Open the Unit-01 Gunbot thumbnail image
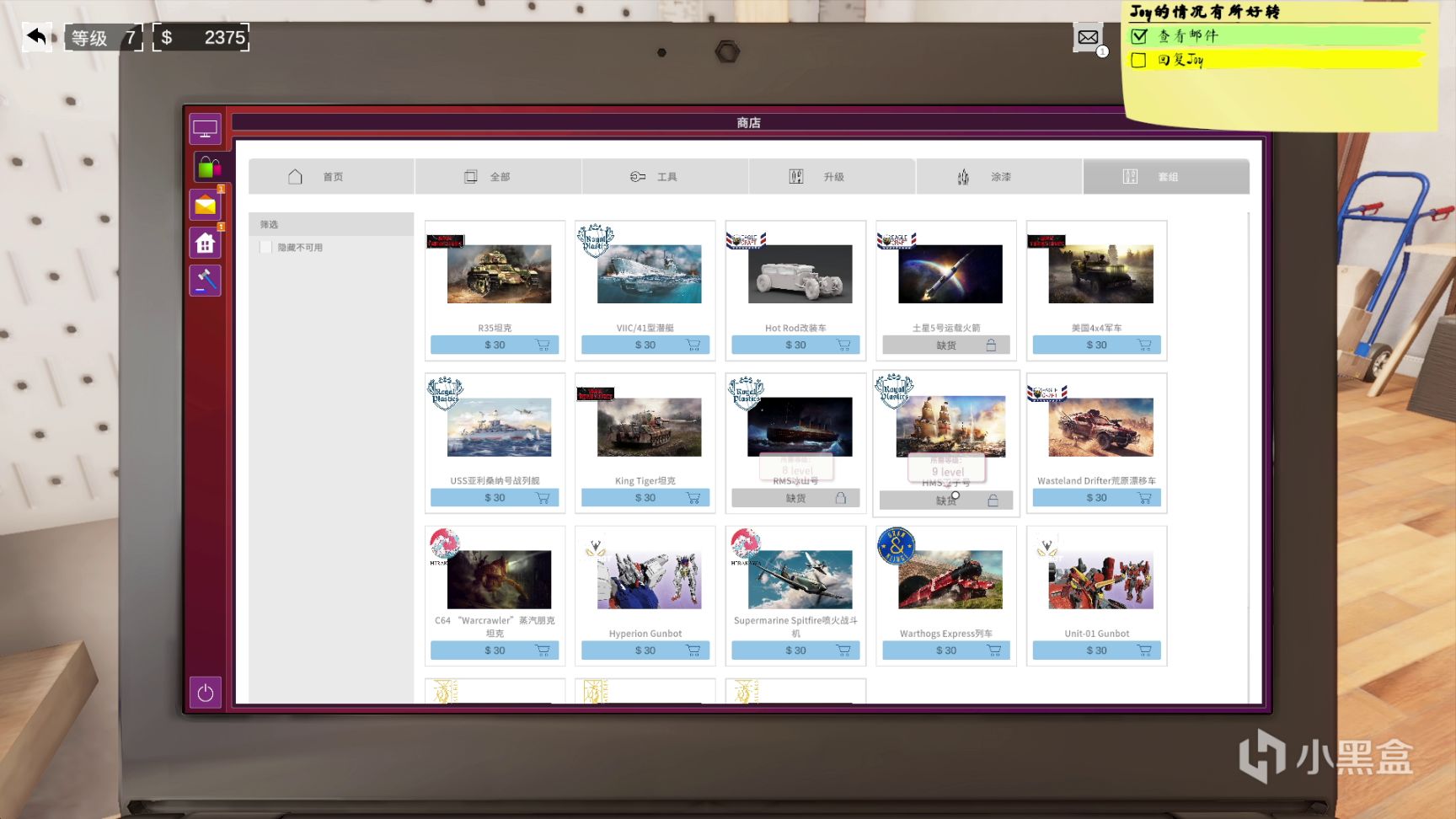 (x=1100, y=580)
